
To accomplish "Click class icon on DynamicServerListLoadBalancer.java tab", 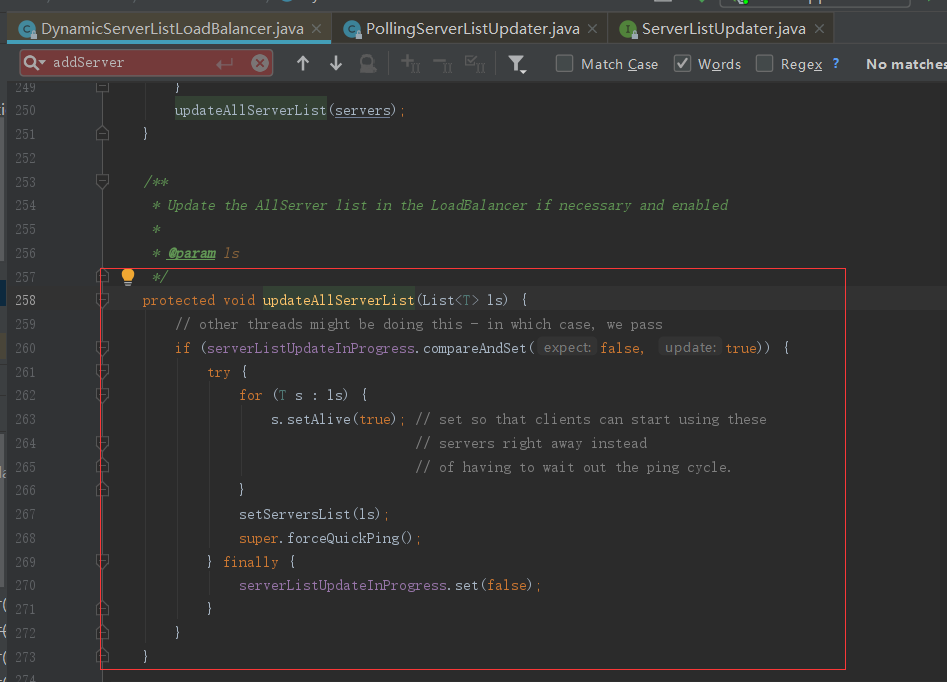I will click(27, 29).
